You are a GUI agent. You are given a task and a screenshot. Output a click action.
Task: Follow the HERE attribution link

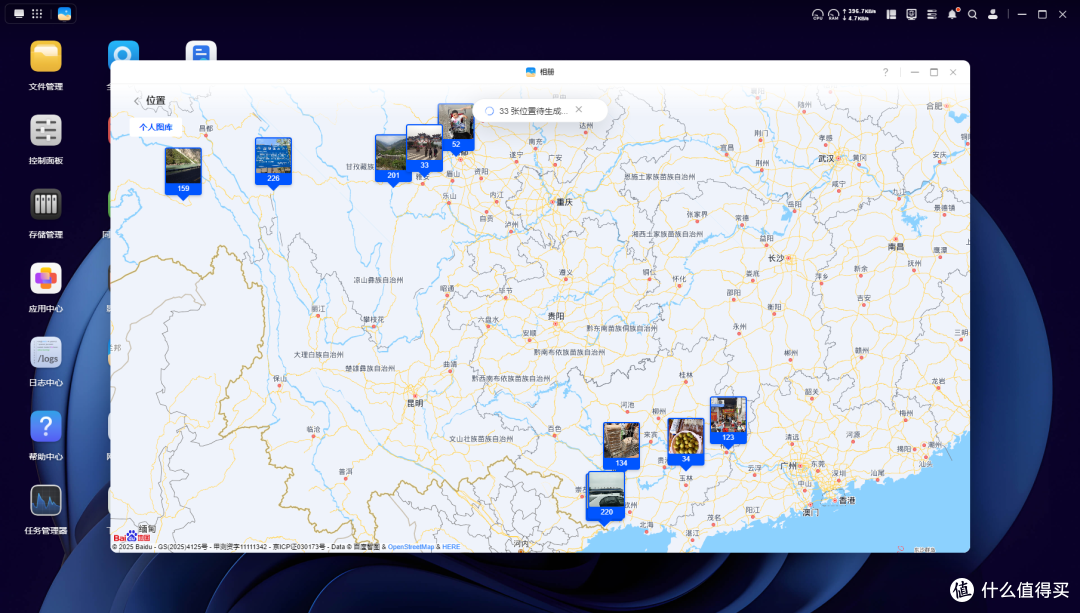(x=451, y=547)
